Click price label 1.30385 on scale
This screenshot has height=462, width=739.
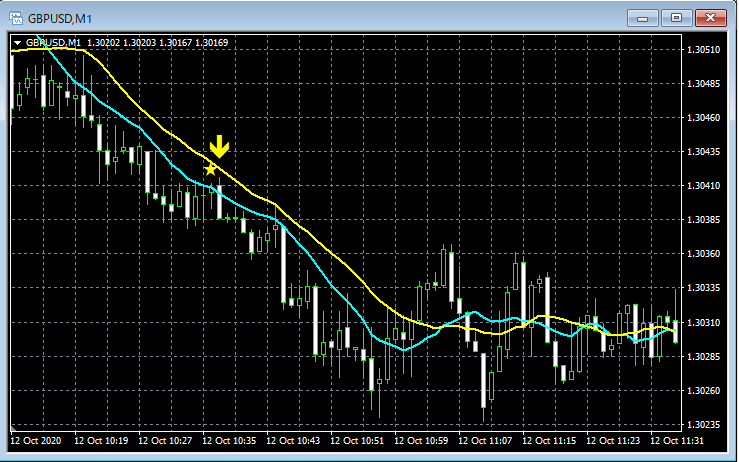704,220
